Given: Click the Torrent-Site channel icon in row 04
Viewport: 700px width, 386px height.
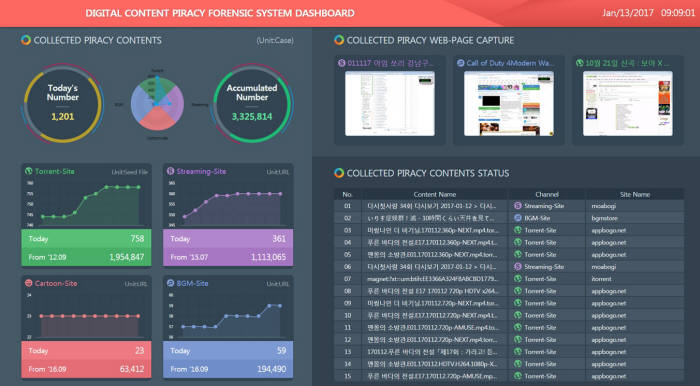Looking at the screenshot, I should [x=518, y=242].
